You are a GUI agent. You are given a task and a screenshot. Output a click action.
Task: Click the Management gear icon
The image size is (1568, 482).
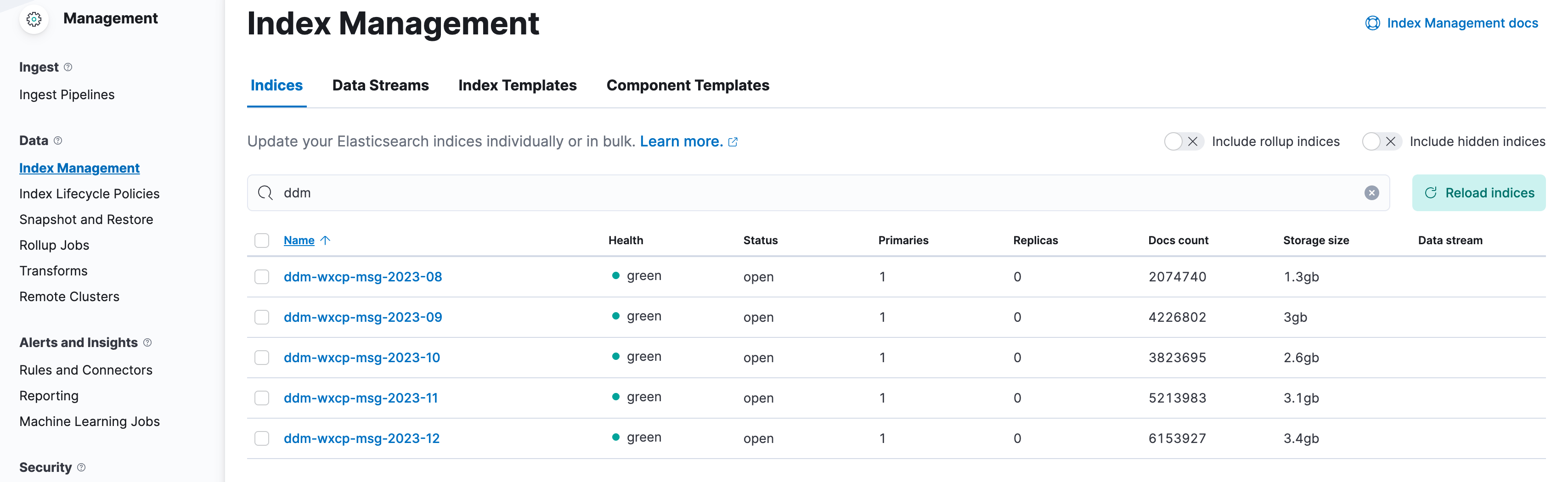click(34, 19)
